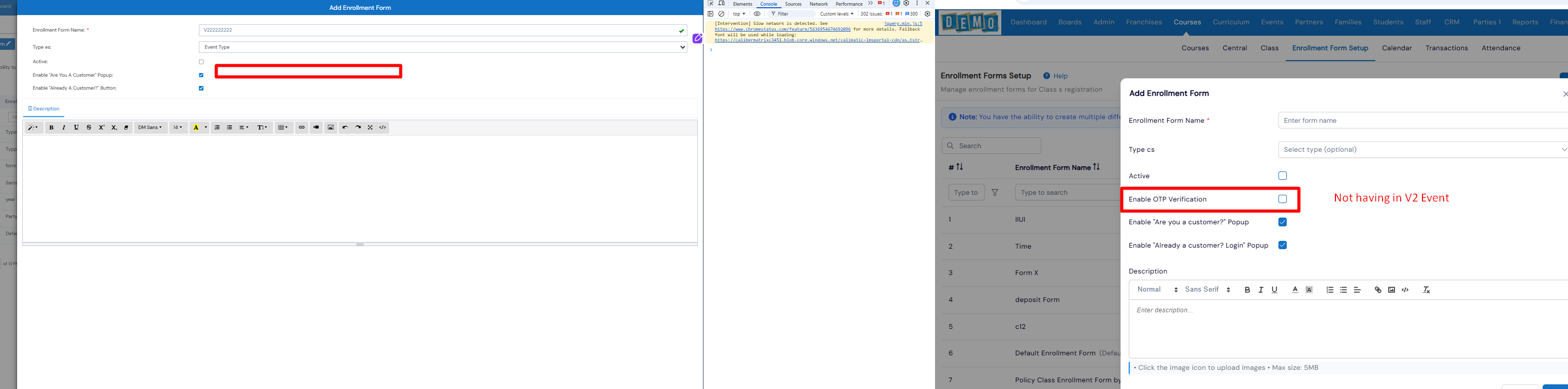Uncheck "Already a customer? Login" Popup
The image size is (1568, 389).
click(1283, 246)
